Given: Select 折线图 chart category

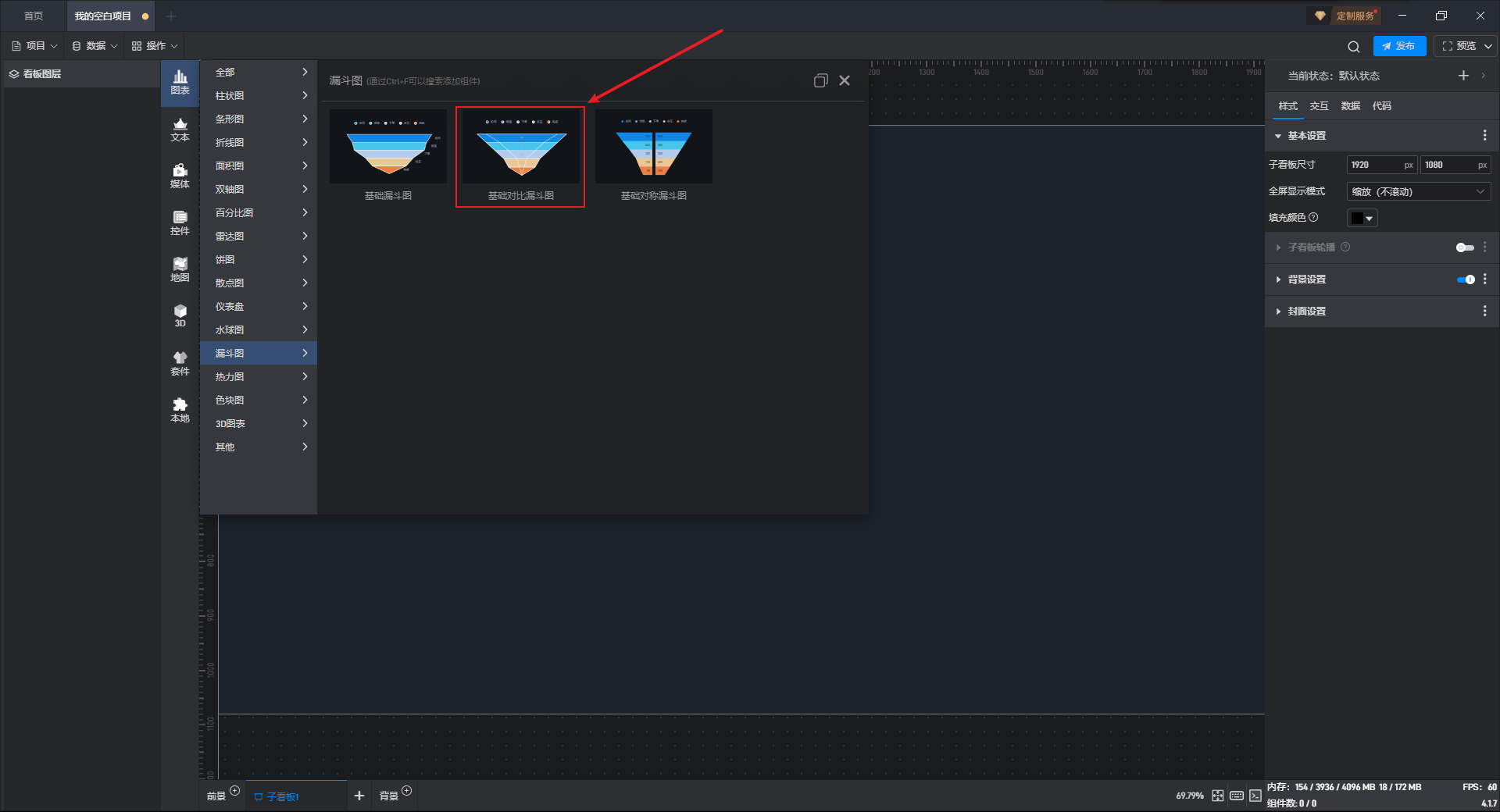Looking at the screenshot, I should point(259,142).
